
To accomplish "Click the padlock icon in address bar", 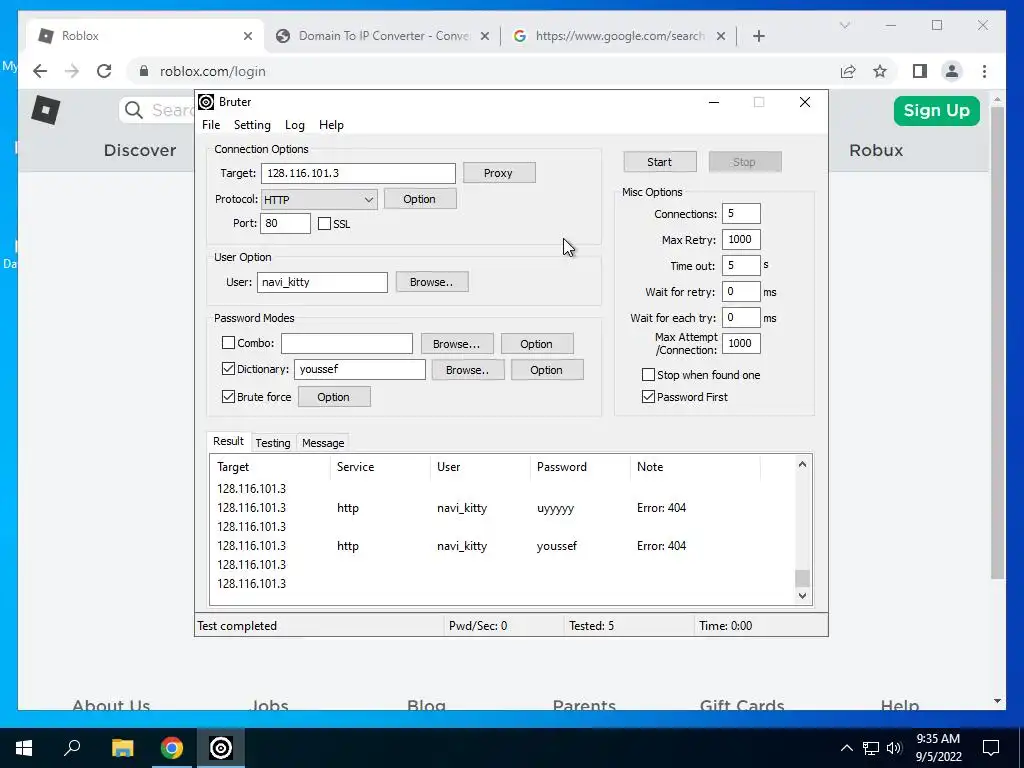I will click(144, 71).
